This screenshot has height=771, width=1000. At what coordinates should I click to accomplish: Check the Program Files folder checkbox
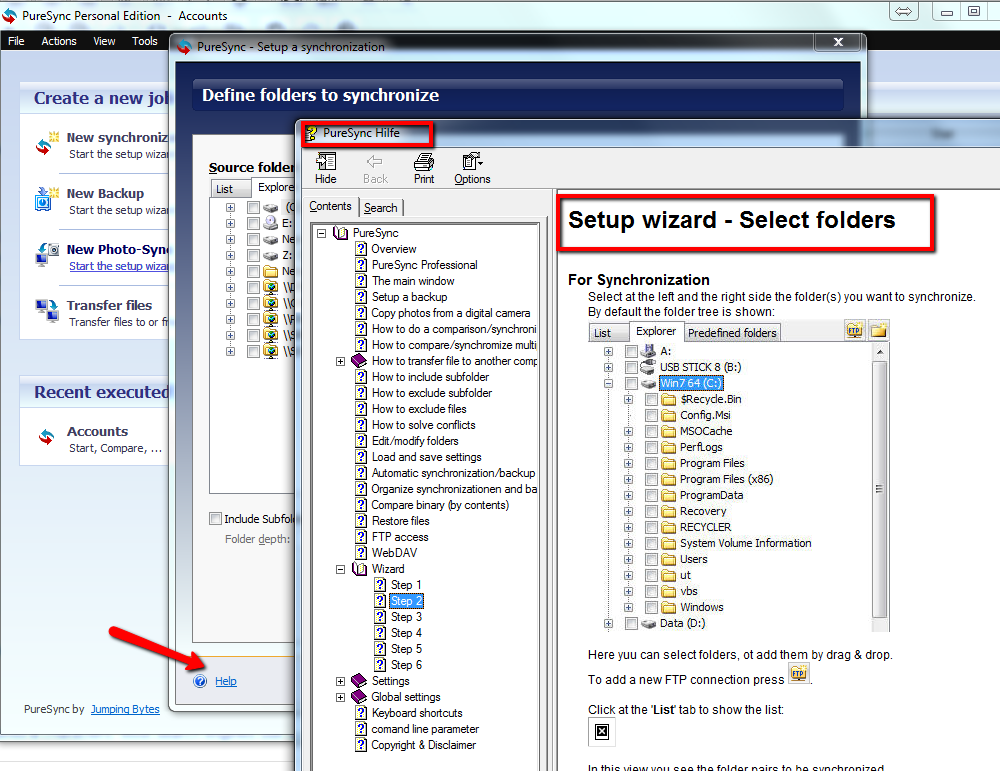pos(651,463)
